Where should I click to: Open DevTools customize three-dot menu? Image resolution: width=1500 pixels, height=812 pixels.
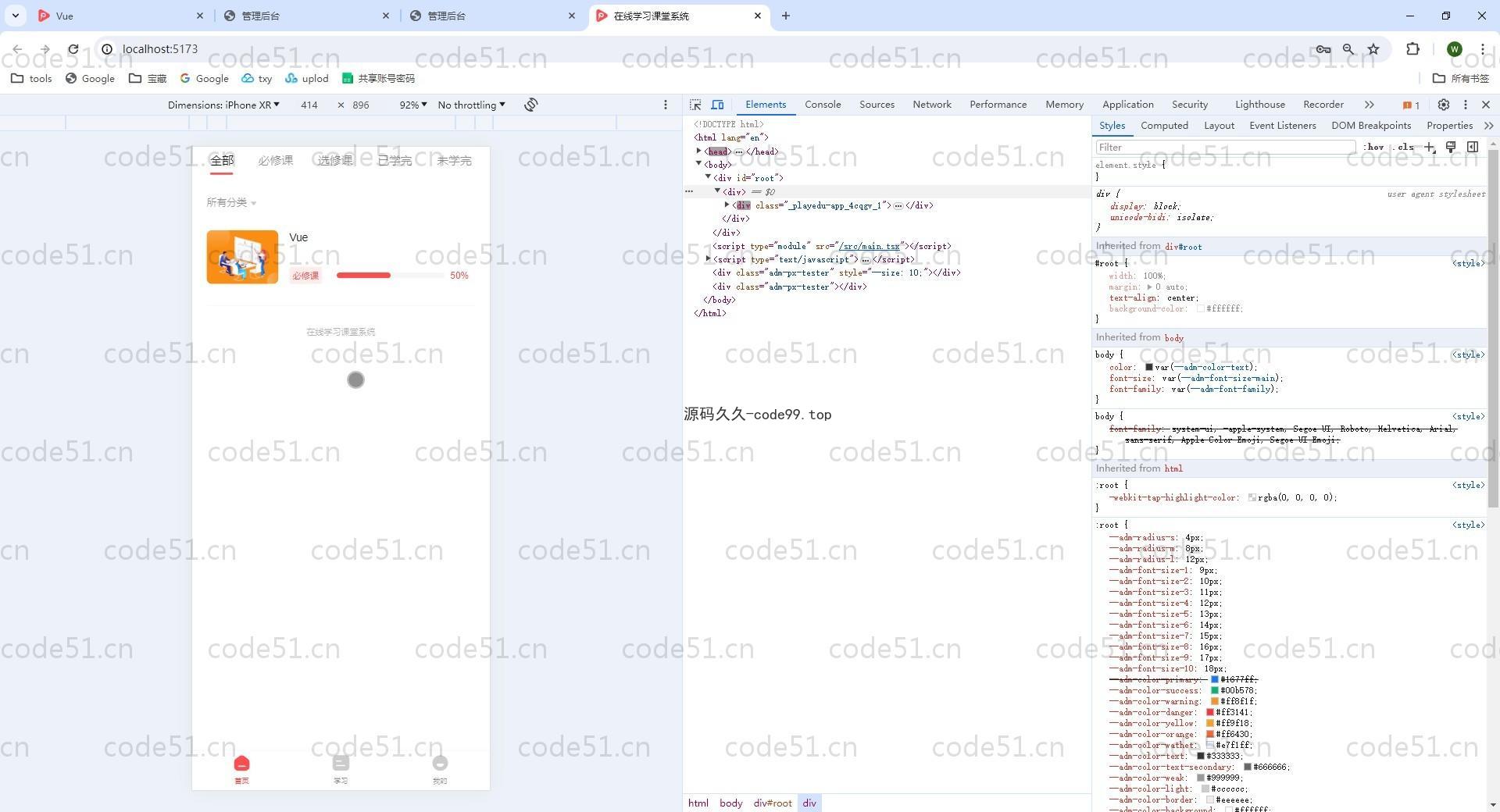pos(1466,105)
